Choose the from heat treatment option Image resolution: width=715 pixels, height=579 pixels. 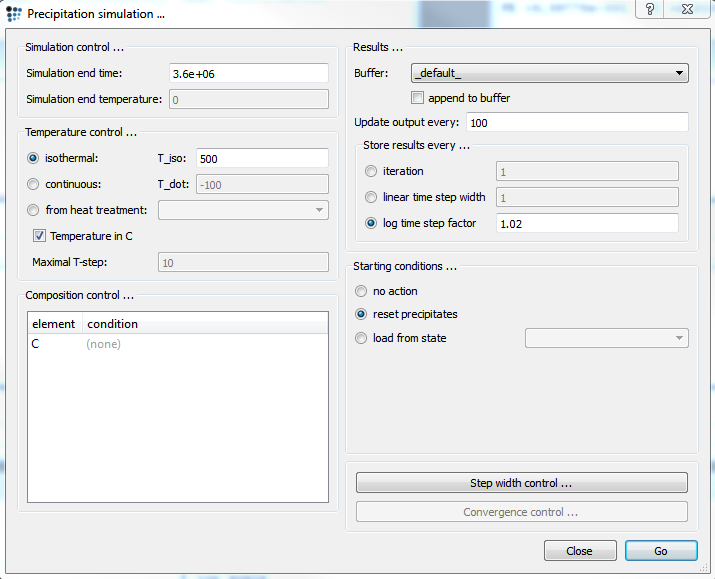coord(34,210)
